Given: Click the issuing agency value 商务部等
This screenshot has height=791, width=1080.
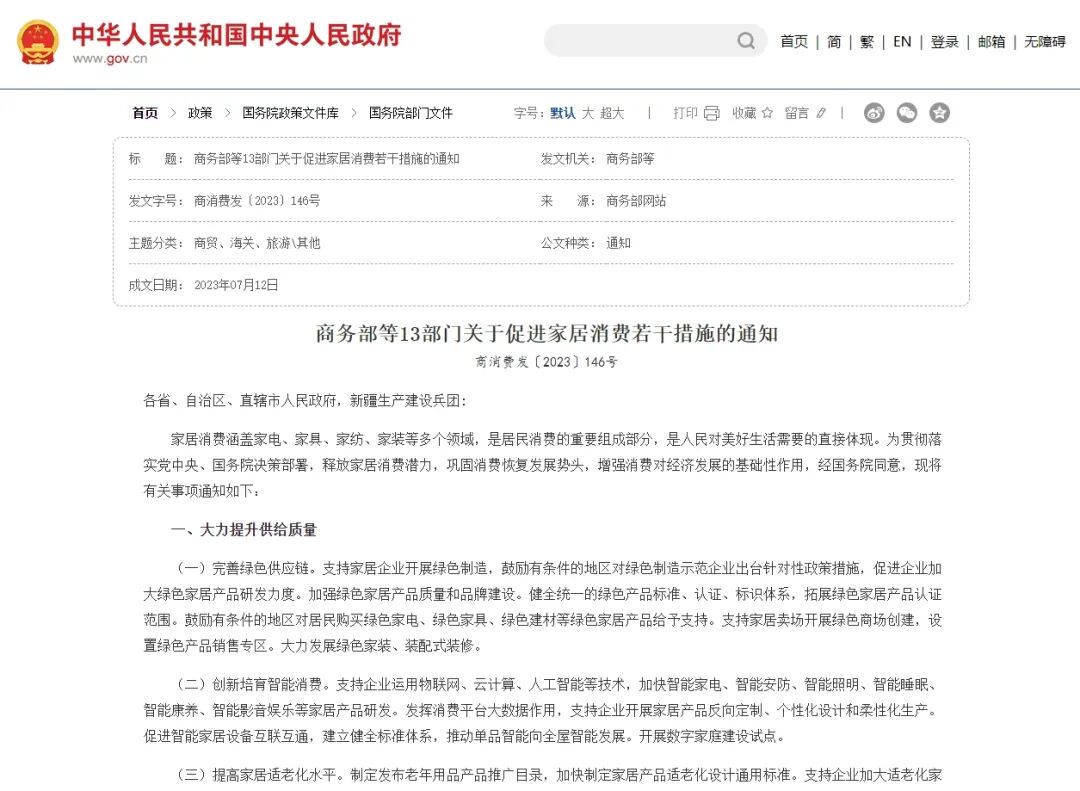Looking at the screenshot, I should pyautogui.click(x=630, y=158).
